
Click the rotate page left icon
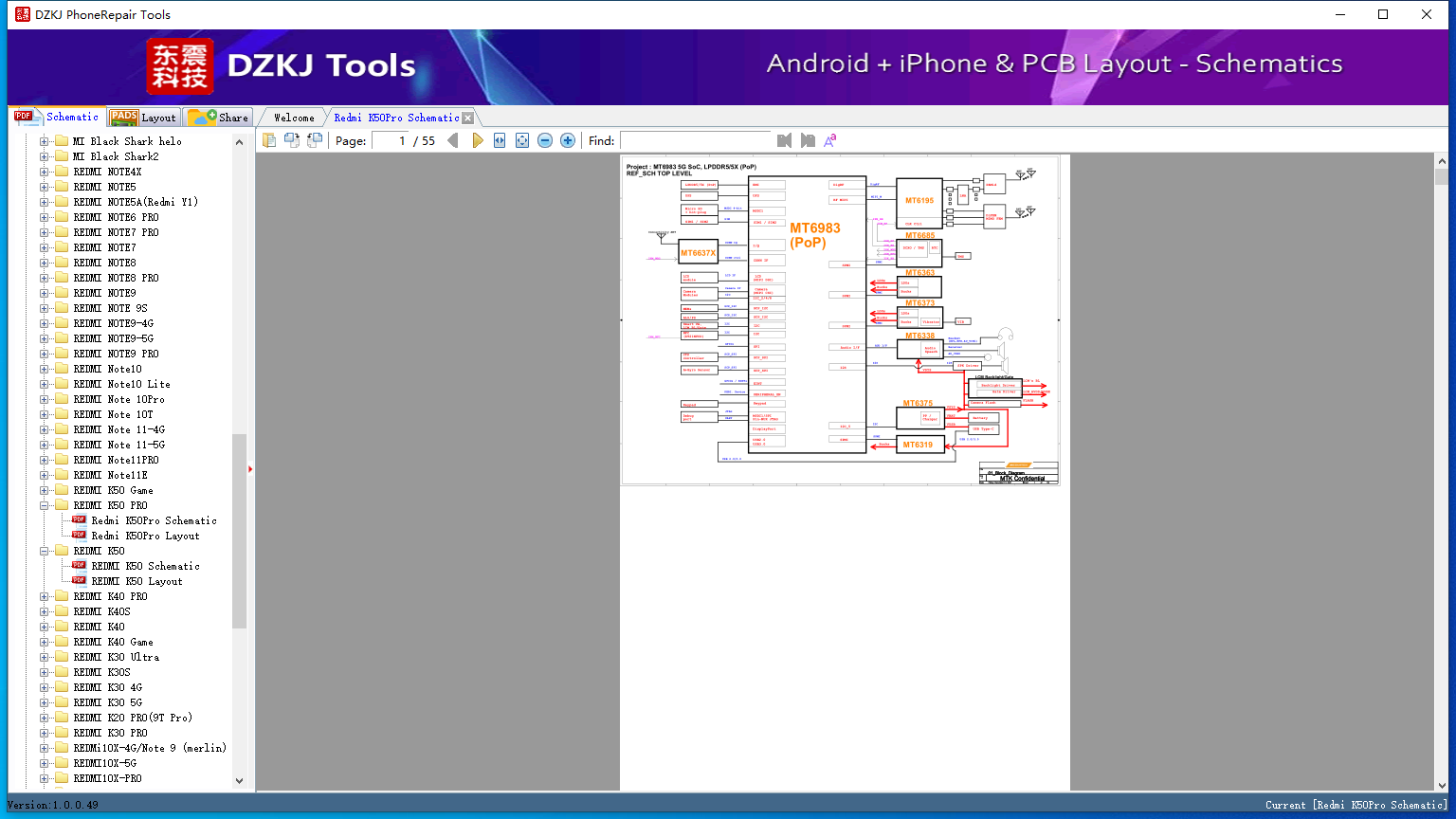click(292, 140)
